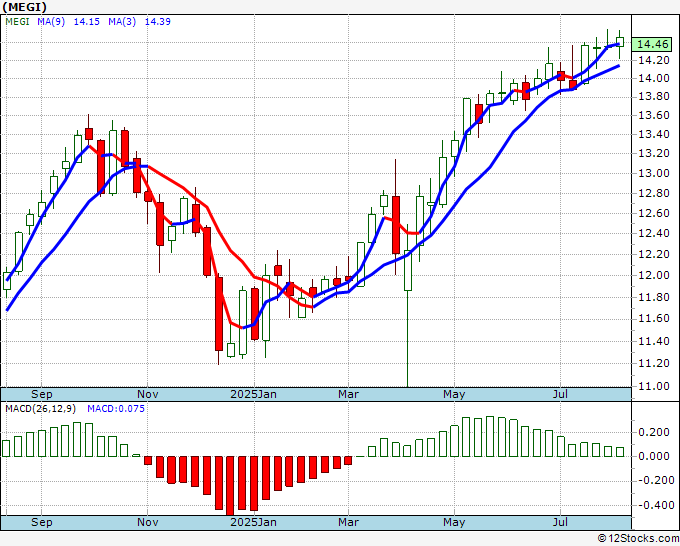Click May on the price chart date axis
680x546 pixels.
pos(454,394)
